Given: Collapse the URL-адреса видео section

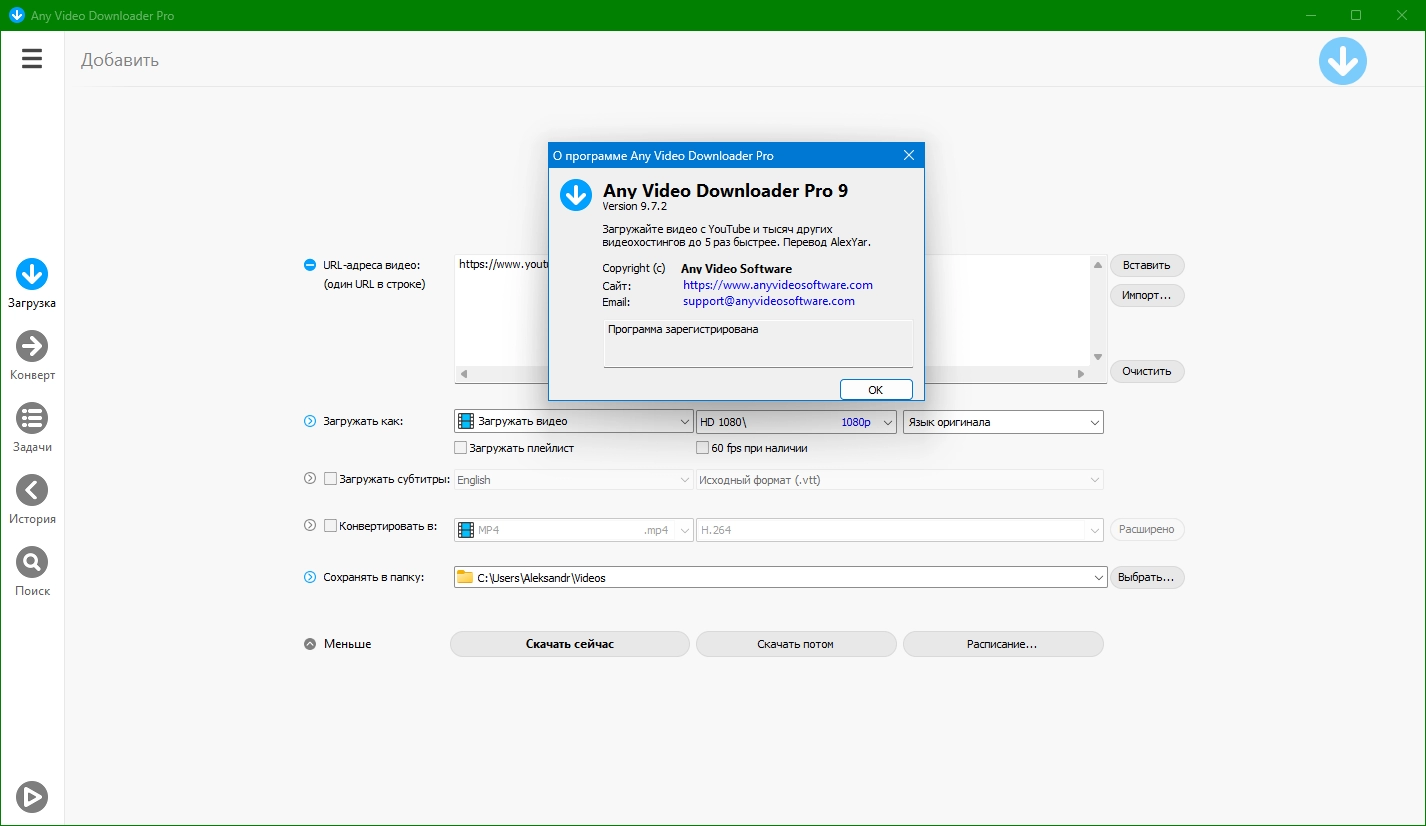Looking at the screenshot, I should 310,265.
